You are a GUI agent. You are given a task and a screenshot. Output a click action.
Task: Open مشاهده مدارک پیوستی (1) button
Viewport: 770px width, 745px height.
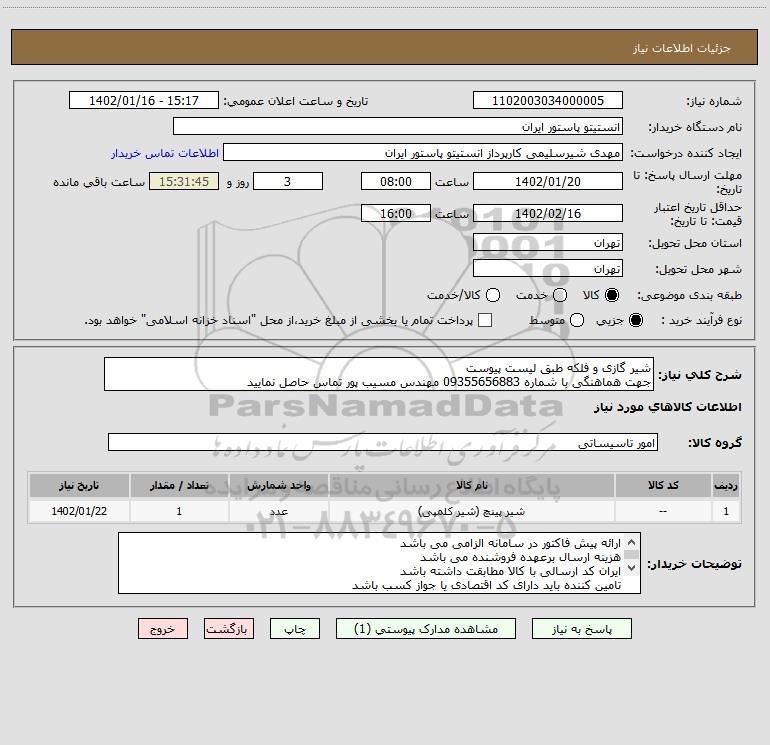(426, 629)
